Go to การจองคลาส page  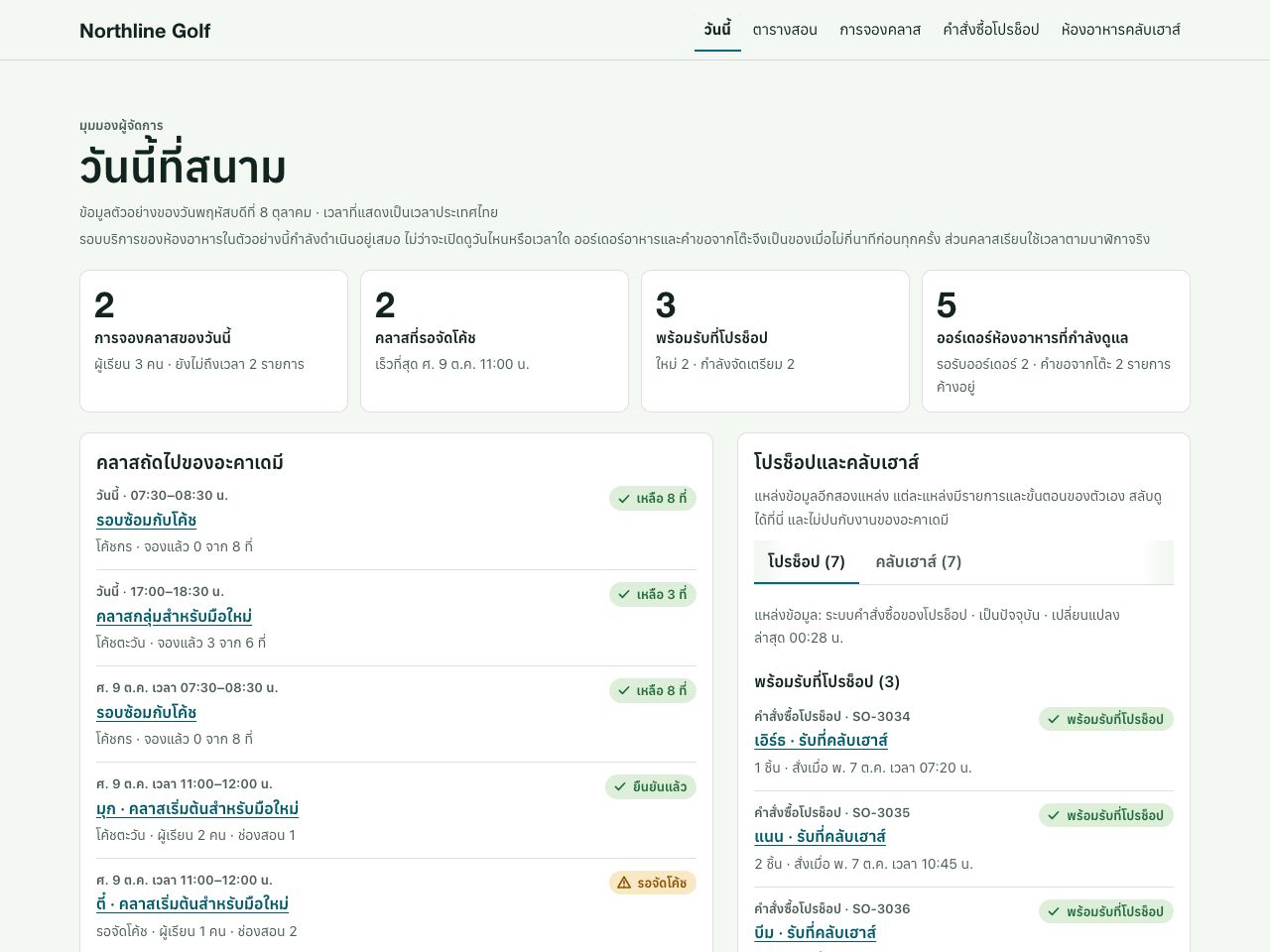coord(880,30)
